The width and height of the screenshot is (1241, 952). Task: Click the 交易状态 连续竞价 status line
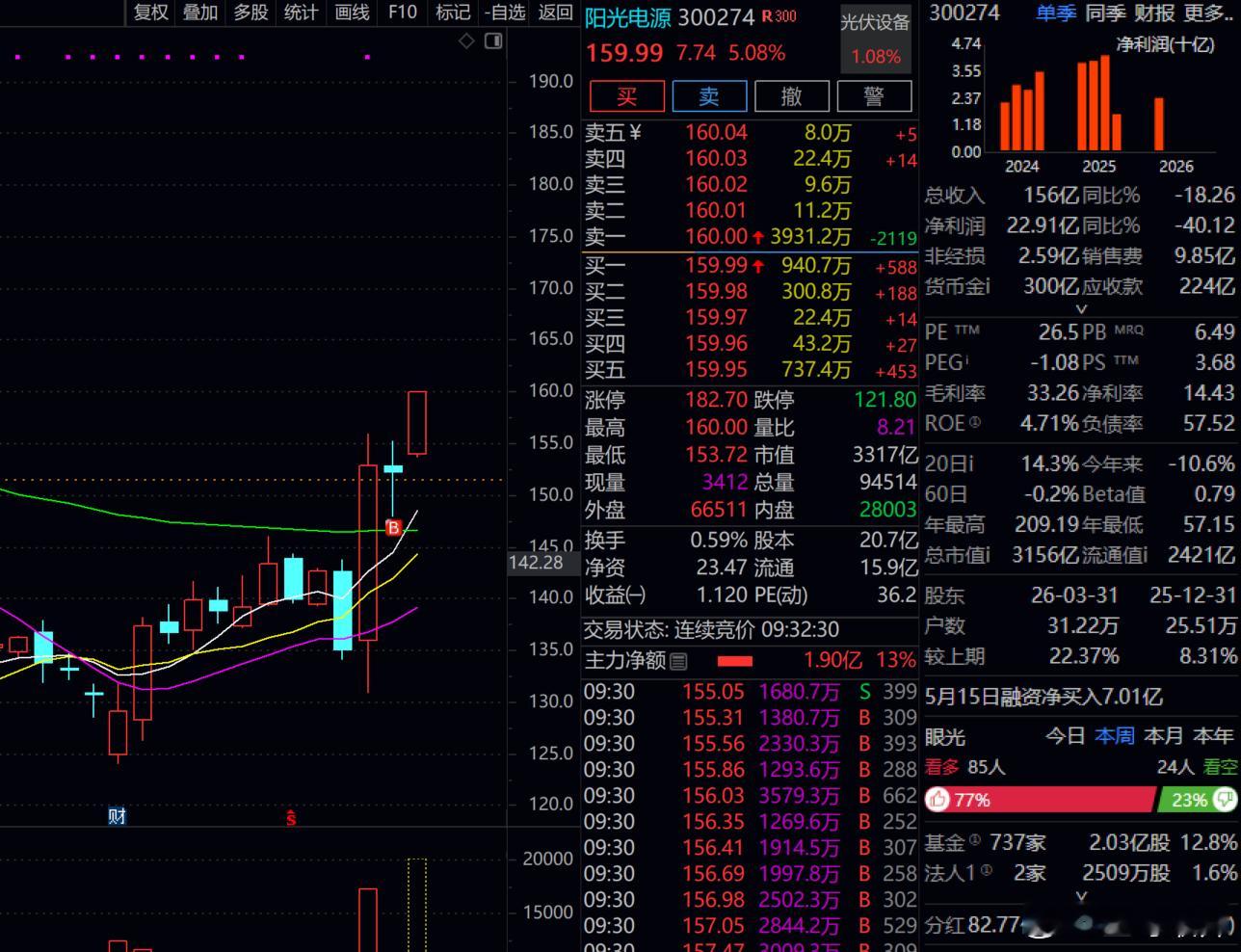tap(711, 630)
